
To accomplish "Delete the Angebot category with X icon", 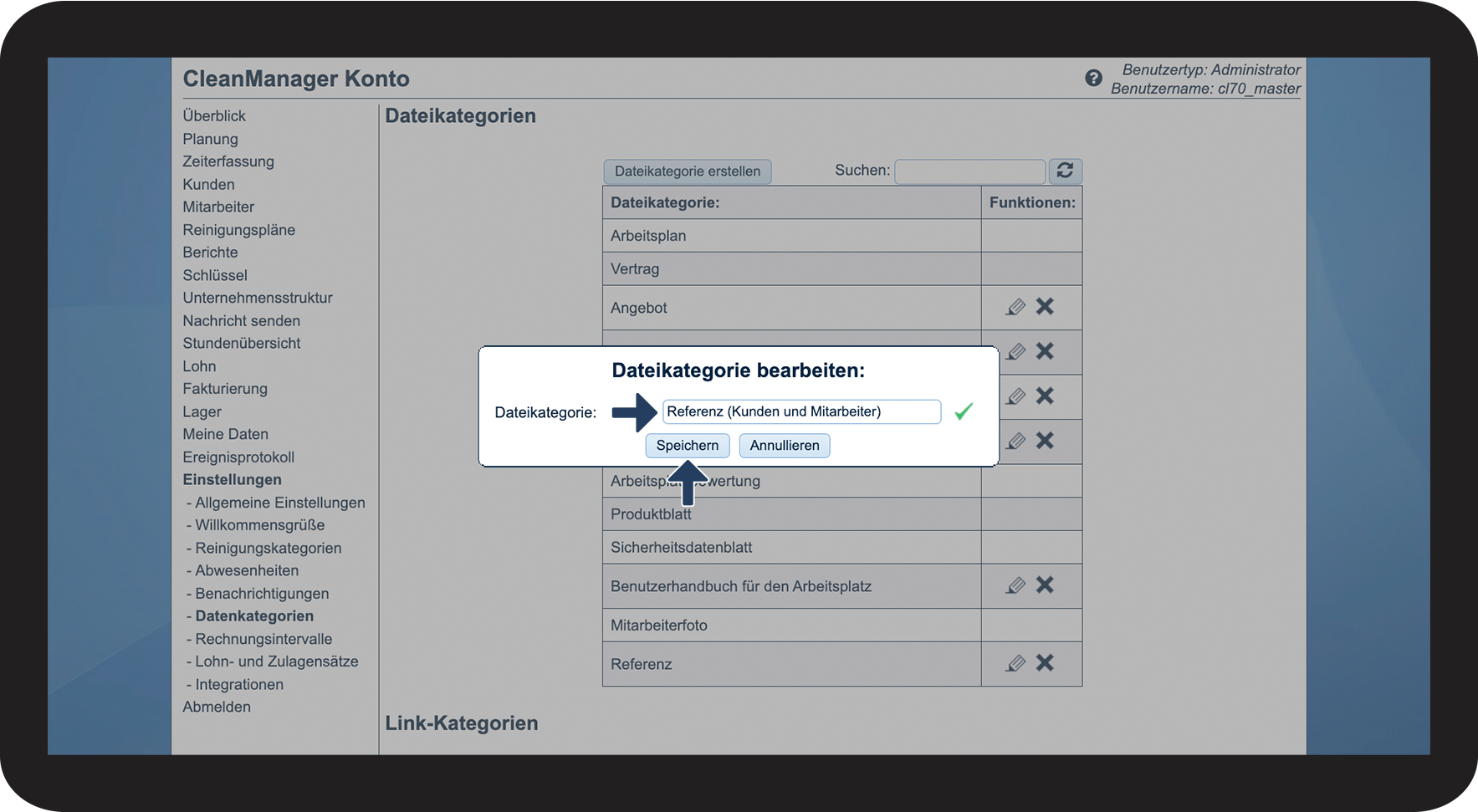I will [1045, 307].
